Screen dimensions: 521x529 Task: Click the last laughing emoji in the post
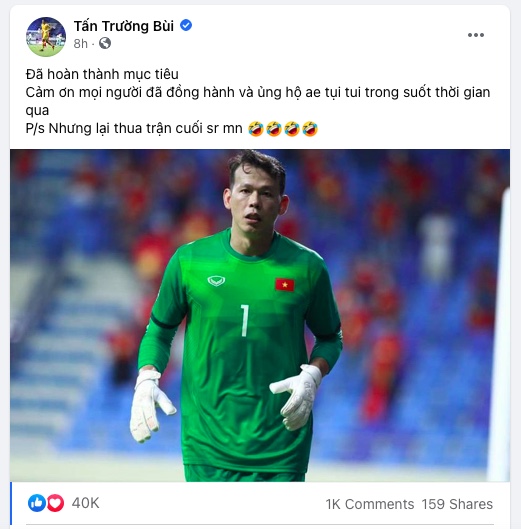coord(310,129)
